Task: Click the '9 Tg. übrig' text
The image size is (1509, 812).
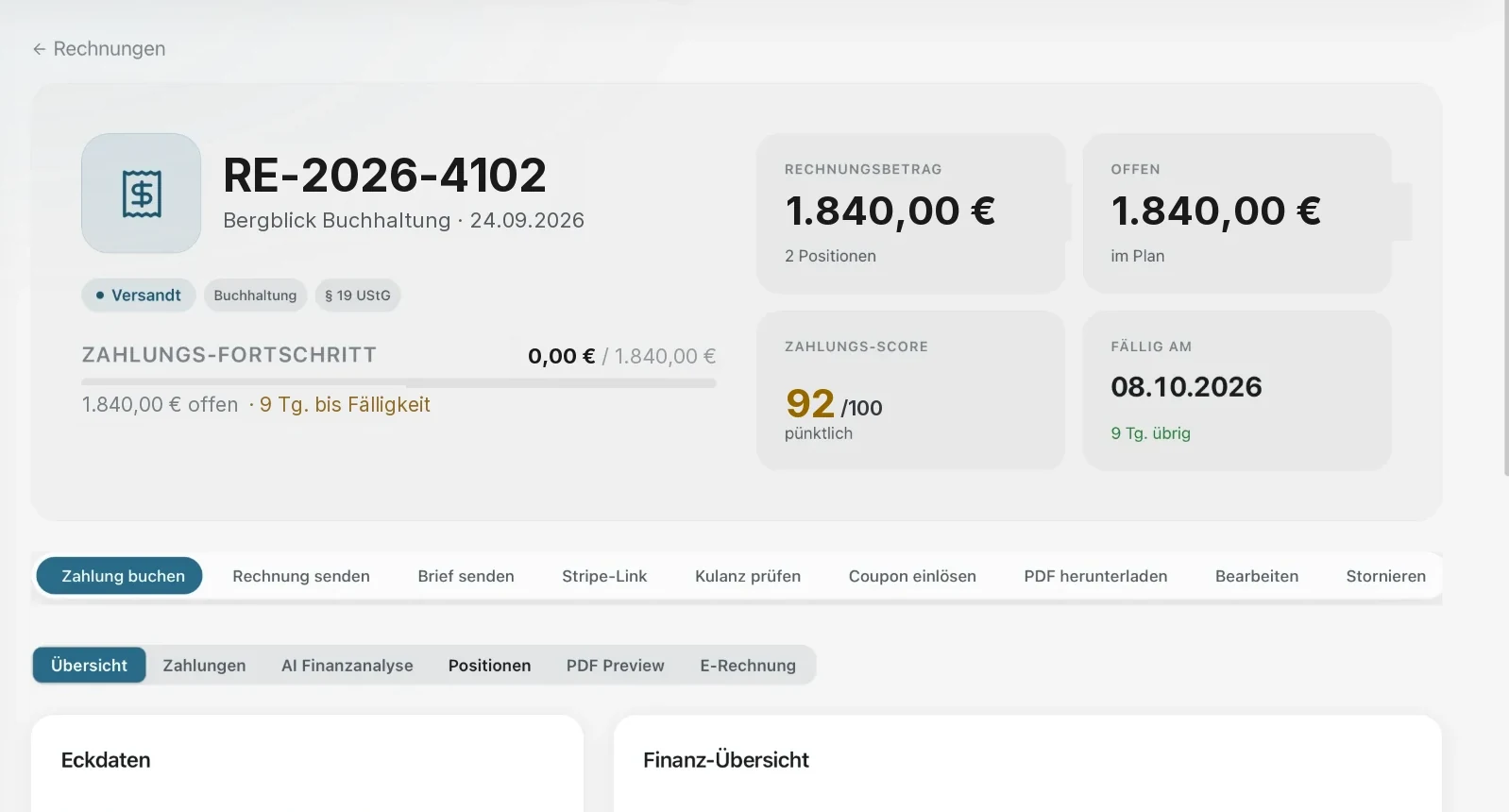Action: 1150,433
